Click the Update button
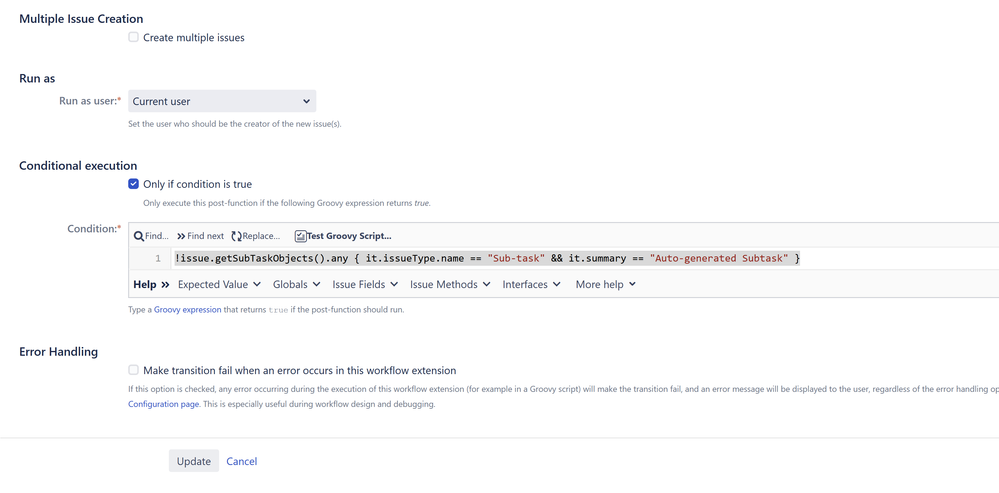The image size is (999, 493). 194,461
